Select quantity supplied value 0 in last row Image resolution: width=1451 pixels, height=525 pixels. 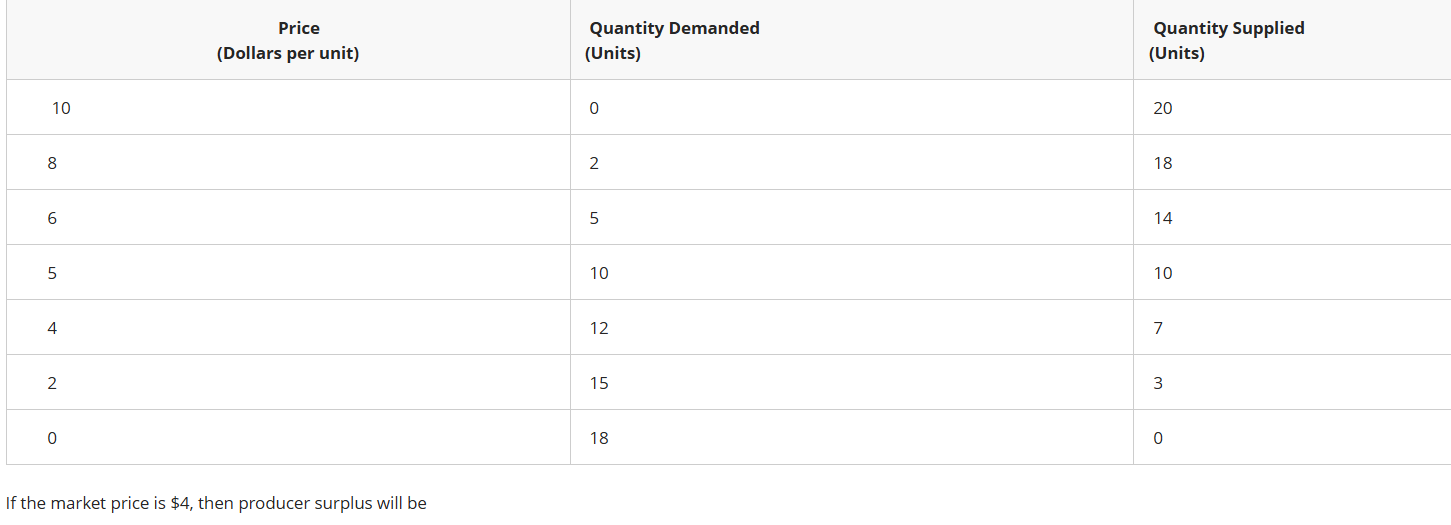click(x=1158, y=438)
